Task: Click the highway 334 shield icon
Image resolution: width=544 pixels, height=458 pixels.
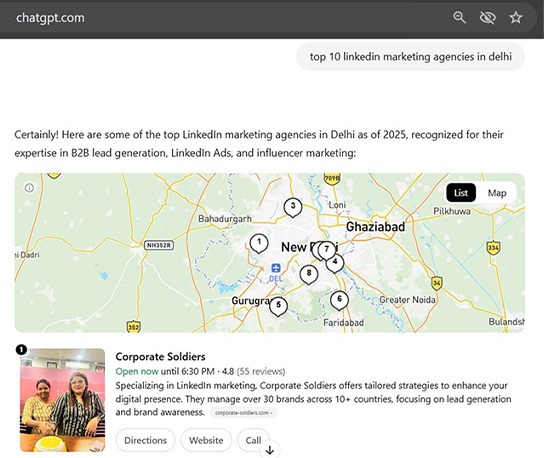Action: (493, 248)
